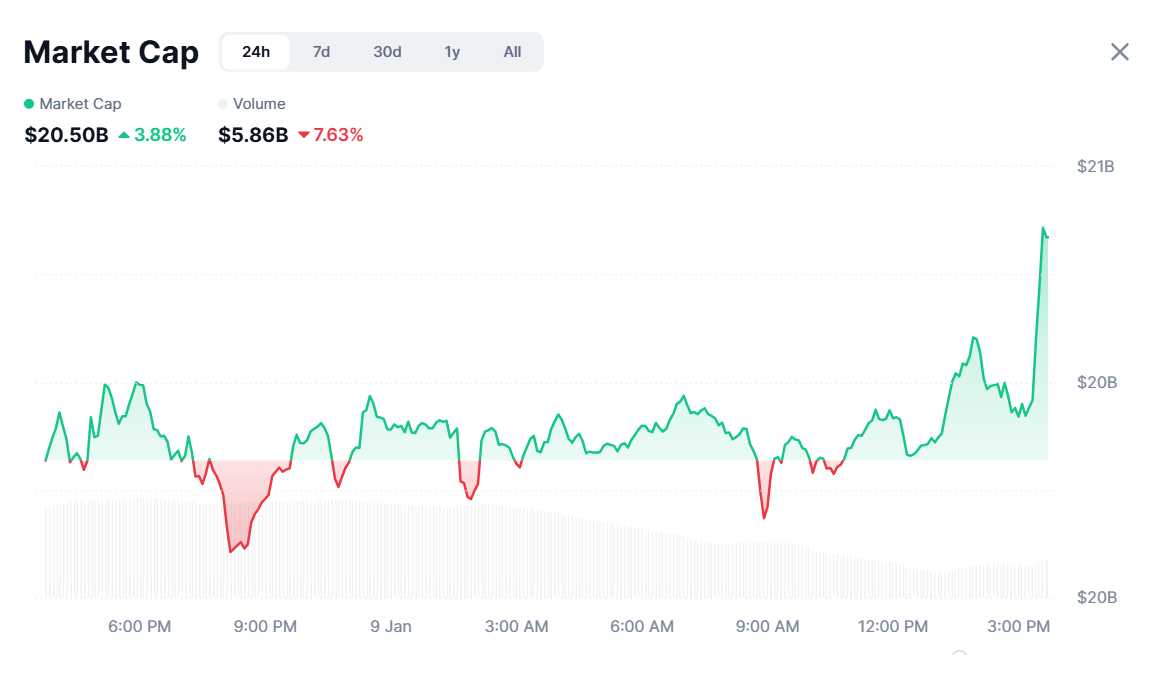1161x677 pixels.
Task: Click the 7.63% volume change text
Action: tap(338, 134)
